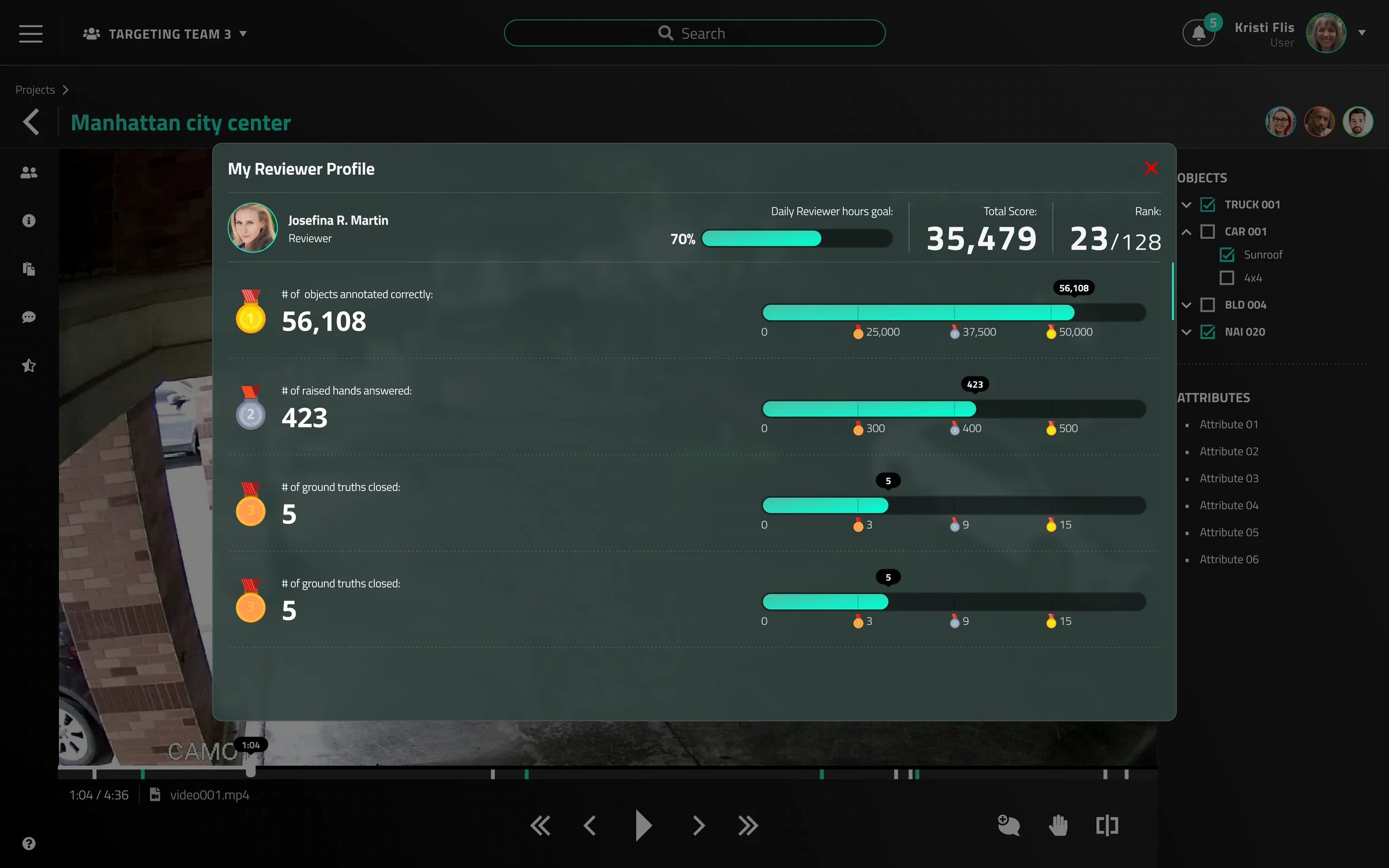Open the hamburger navigation menu

click(x=30, y=33)
